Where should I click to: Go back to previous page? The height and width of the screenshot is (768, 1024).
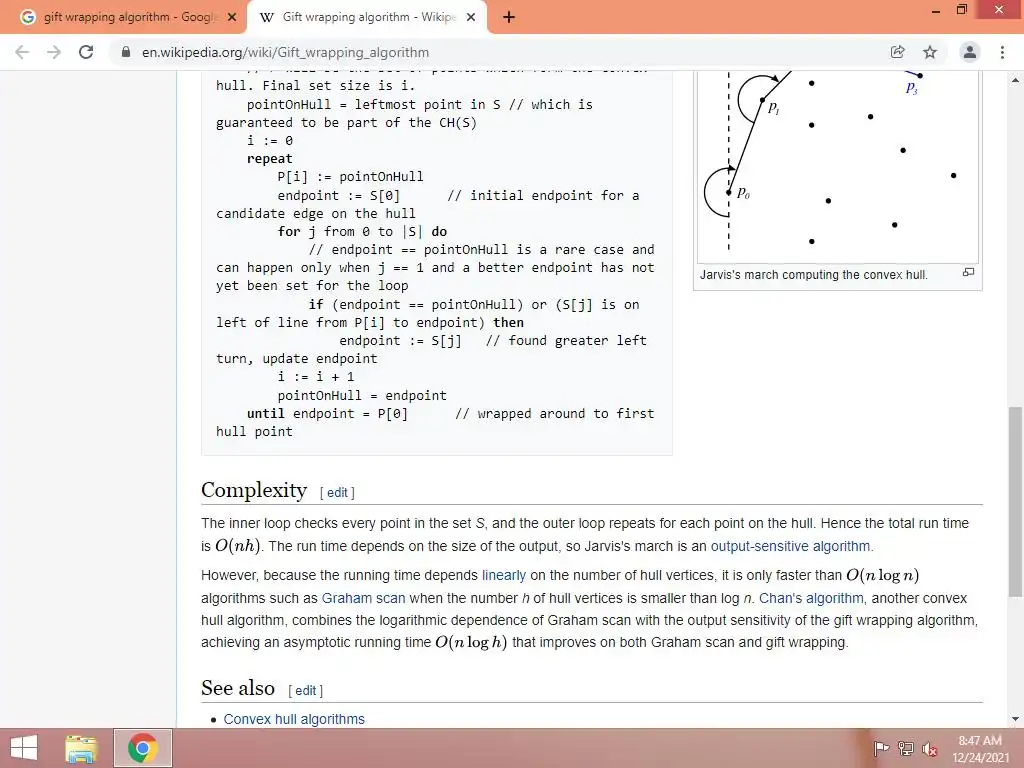(22, 52)
